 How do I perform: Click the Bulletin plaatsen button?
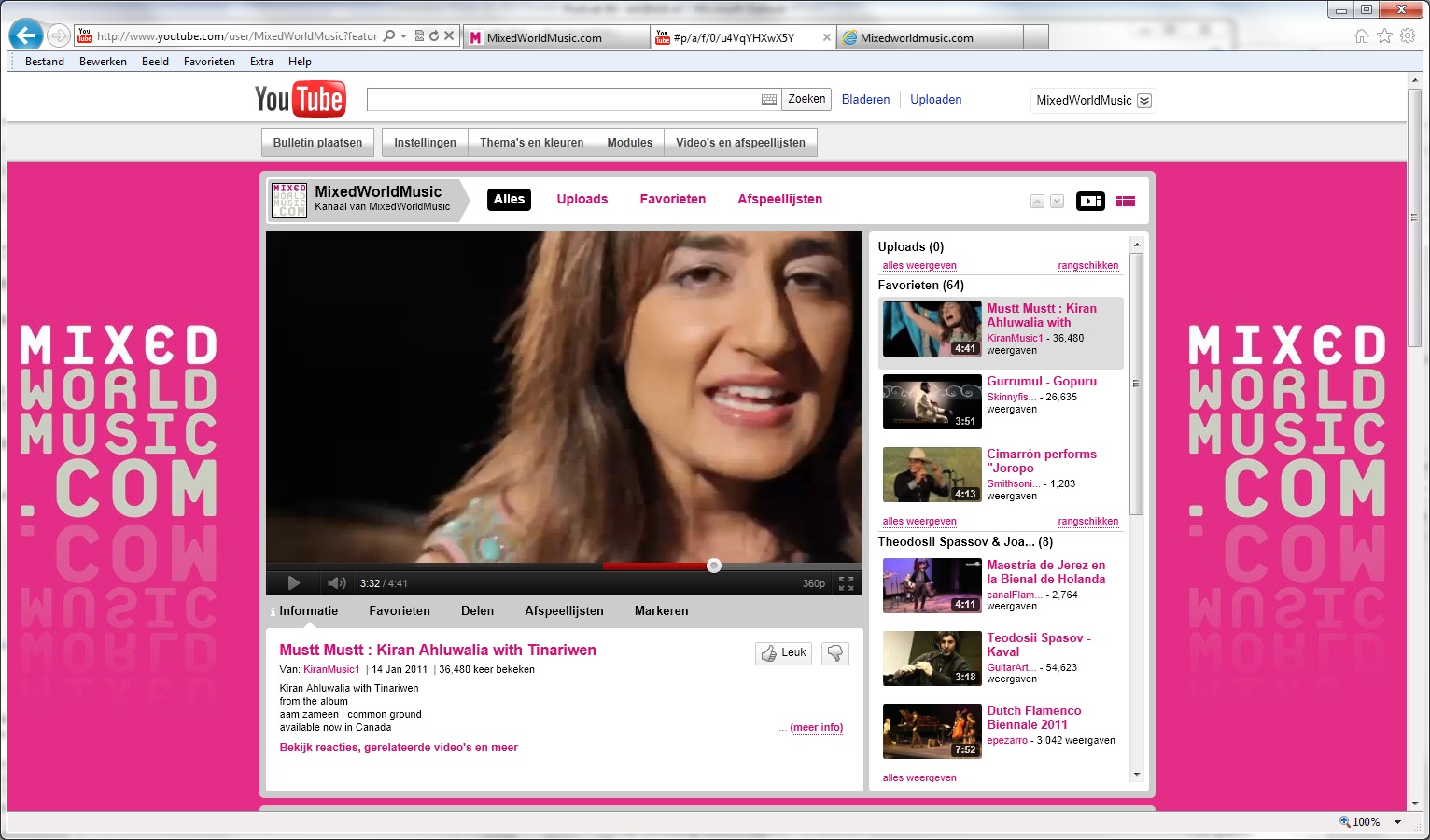tap(317, 143)
